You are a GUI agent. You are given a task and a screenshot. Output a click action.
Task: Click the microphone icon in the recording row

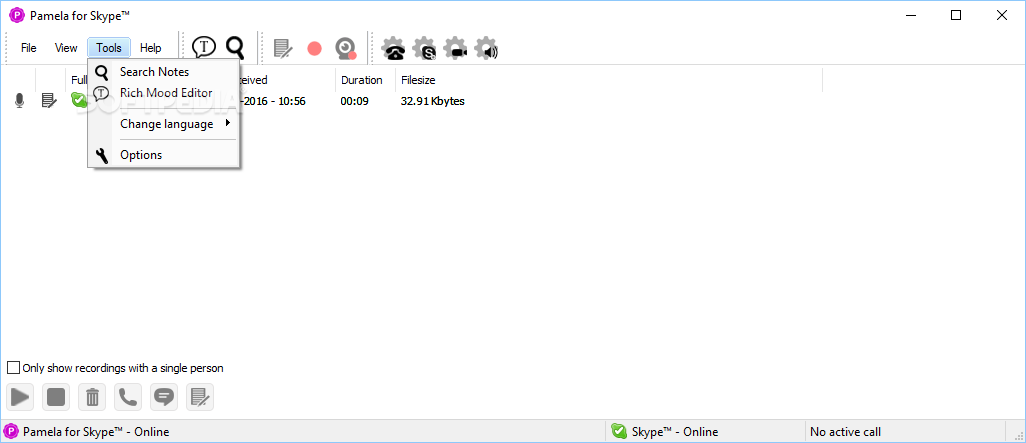(20, 101)
